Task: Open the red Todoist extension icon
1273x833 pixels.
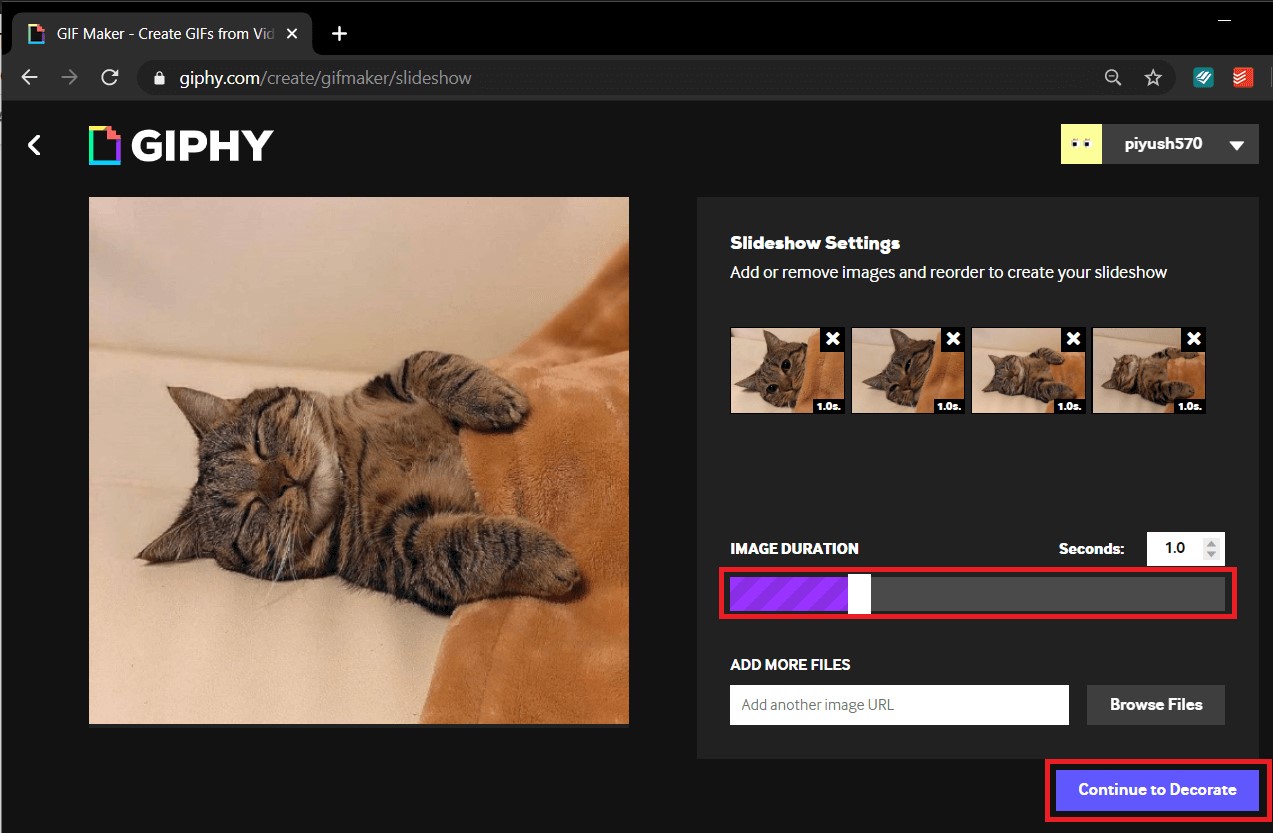Action: (1243, 78)
